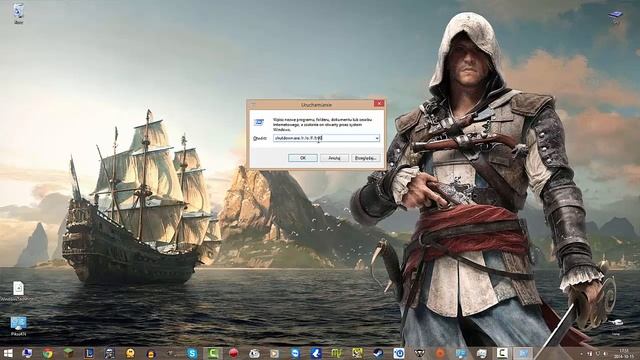Click OK in the Uruchamianie dialog
The width and height of the screenshot is (640, 360).
(x=302, y=158)
